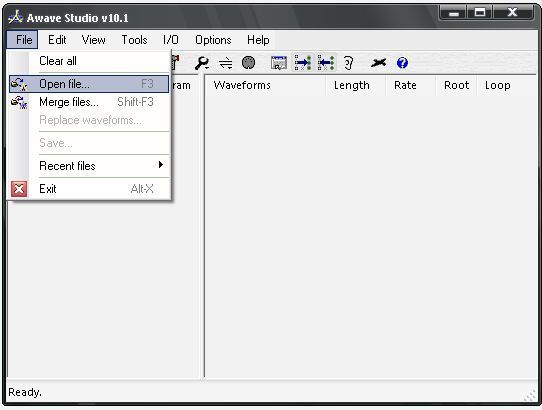Viewport: 542px width, 410px height.
Task: Select Open file... menu entry
Action: [x=89, y=84]
